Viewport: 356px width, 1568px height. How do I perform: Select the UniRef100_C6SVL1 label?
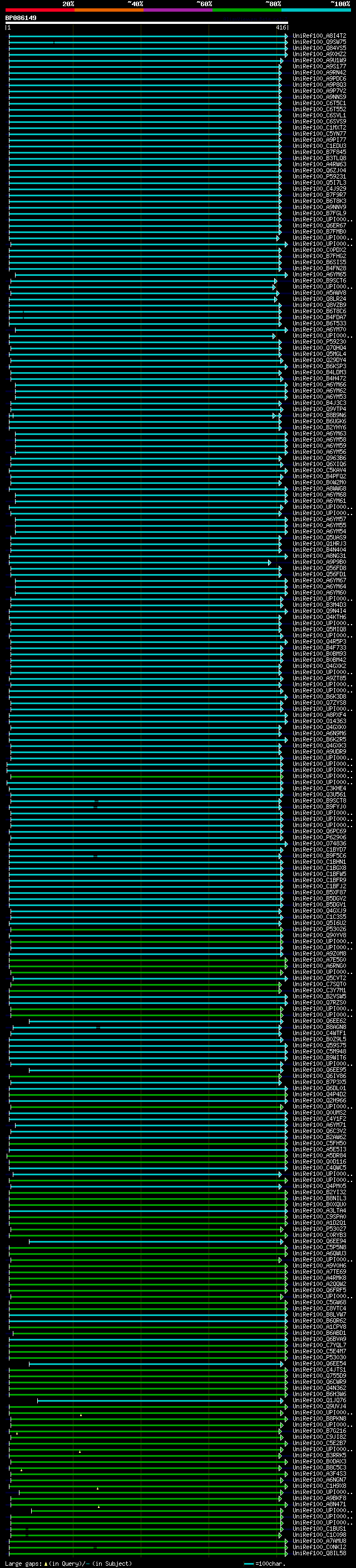319,115
